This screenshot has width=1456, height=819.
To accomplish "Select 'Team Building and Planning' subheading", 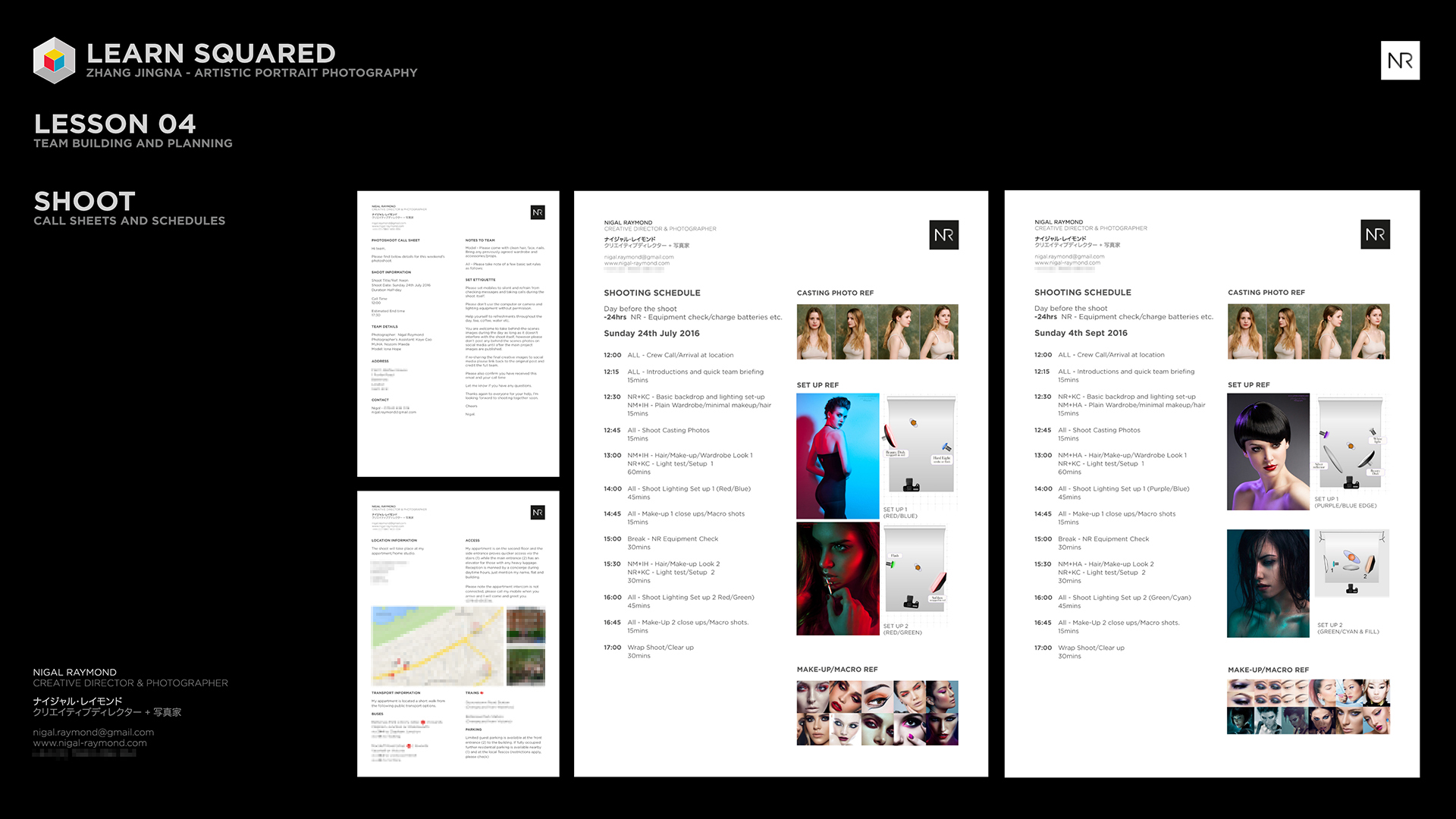I will (x=133, y=143).
